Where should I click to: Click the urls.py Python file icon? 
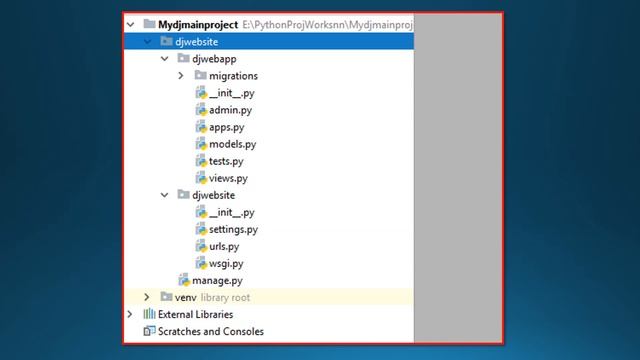point(201,246)
